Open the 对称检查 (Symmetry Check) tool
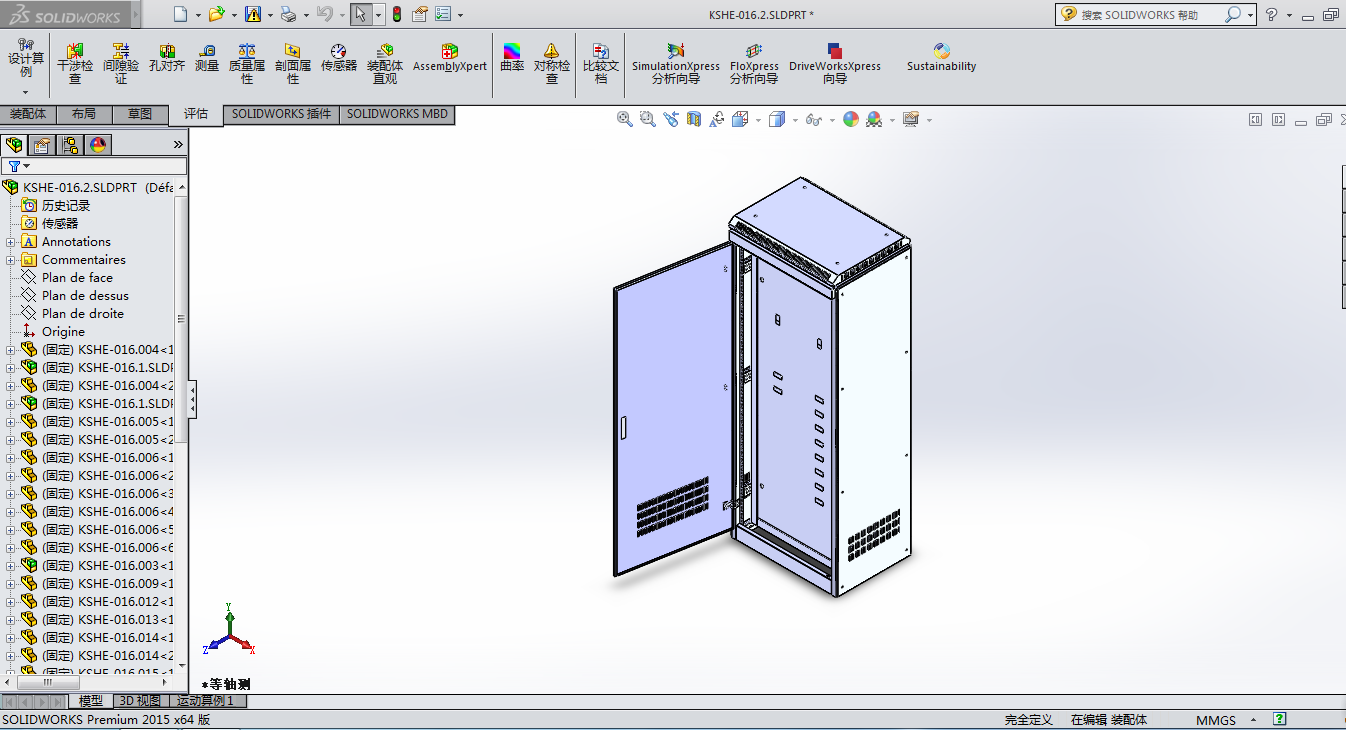Screen dimensions: 1346x730 pyautogui.click(x=550, y=60)
